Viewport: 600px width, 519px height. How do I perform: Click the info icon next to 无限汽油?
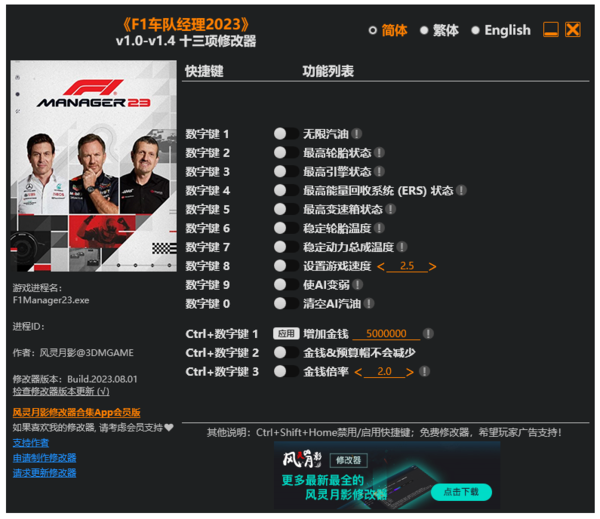click(357, 134)
